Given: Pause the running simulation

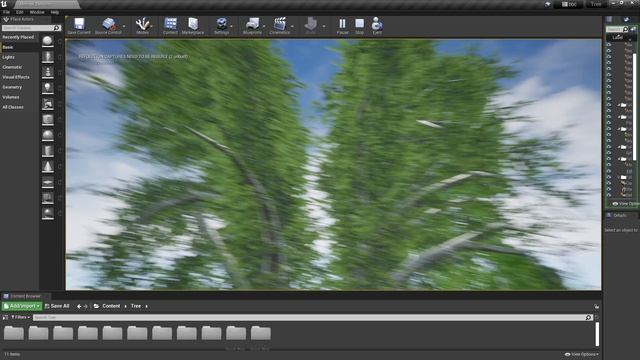Looking at the screenshot, I should (342, 25).
